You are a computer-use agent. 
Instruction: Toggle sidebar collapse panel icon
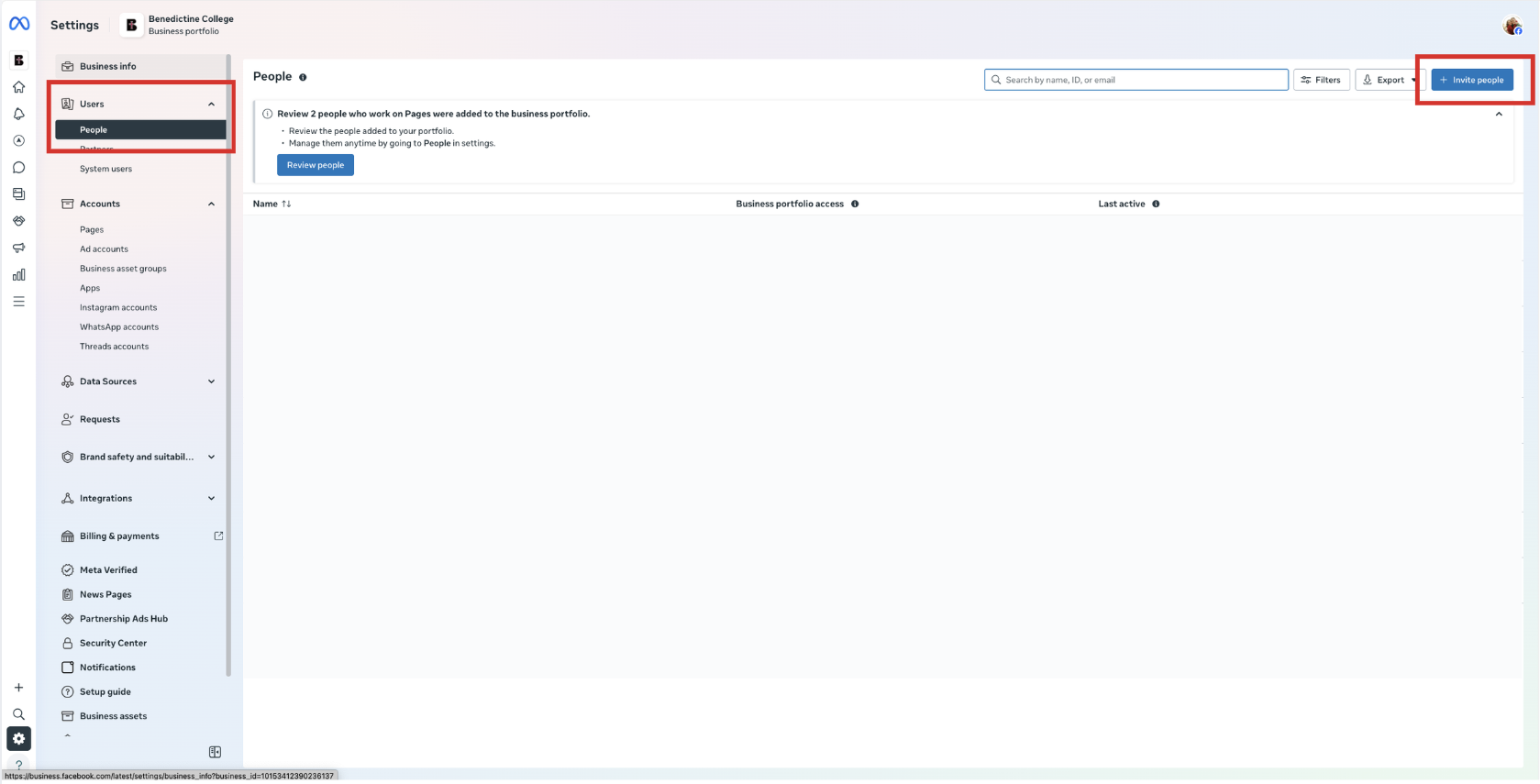215,752
